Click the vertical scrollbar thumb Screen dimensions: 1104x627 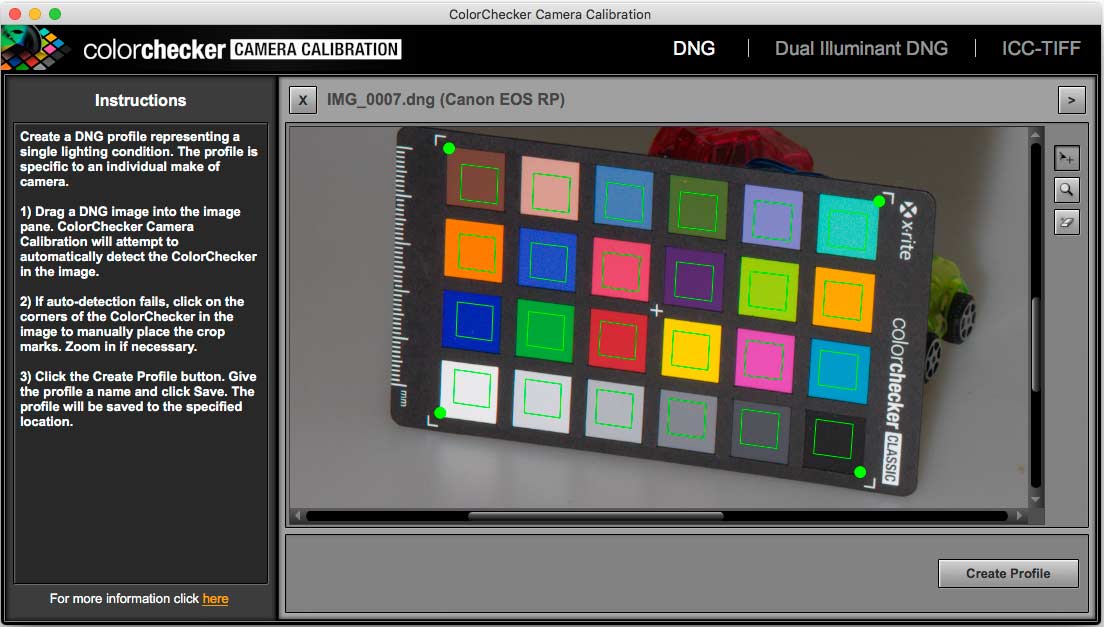coord(1036,343)
